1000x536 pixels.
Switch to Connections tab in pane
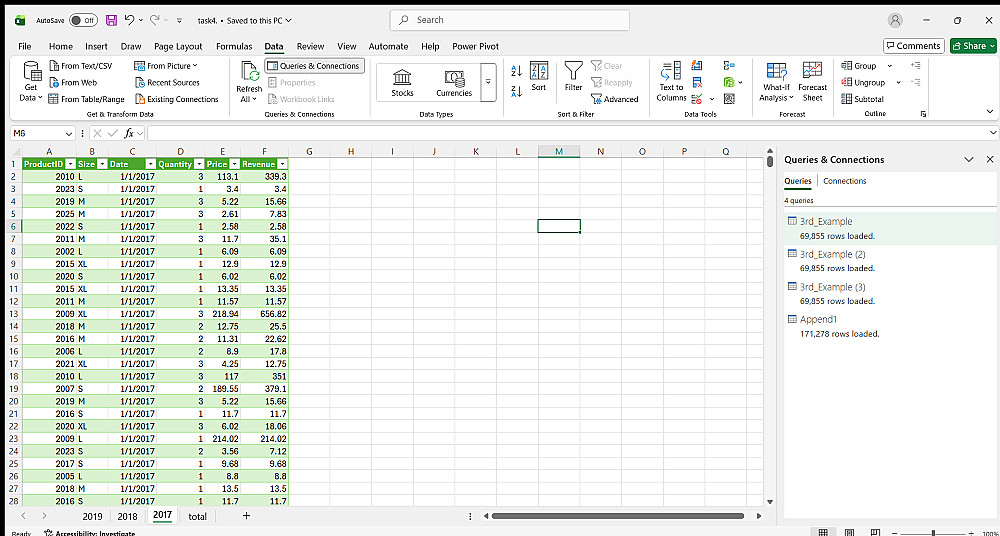(x=844, y=181)
